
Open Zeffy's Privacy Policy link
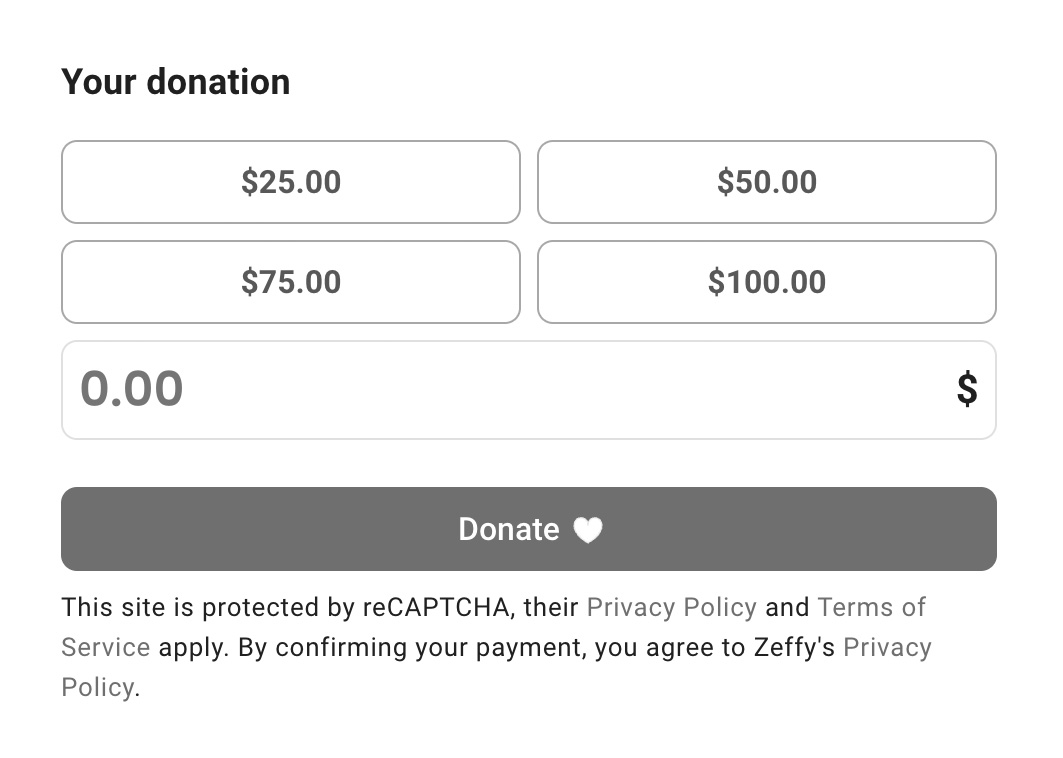tap(887, 647)
